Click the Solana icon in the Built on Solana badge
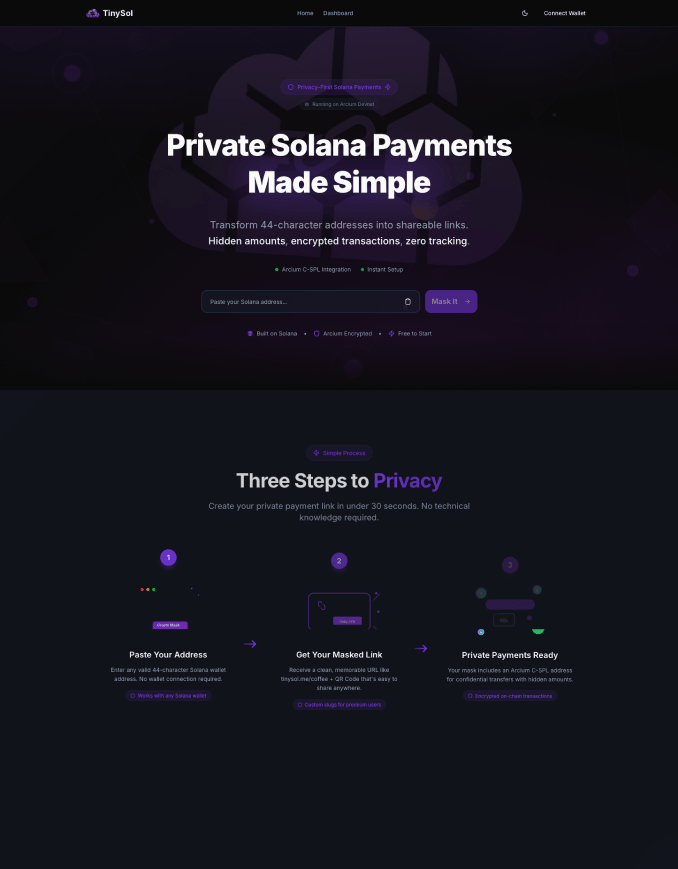Image resolution: width=678 pixels, height=869 pixels. [x=250, y=333]
